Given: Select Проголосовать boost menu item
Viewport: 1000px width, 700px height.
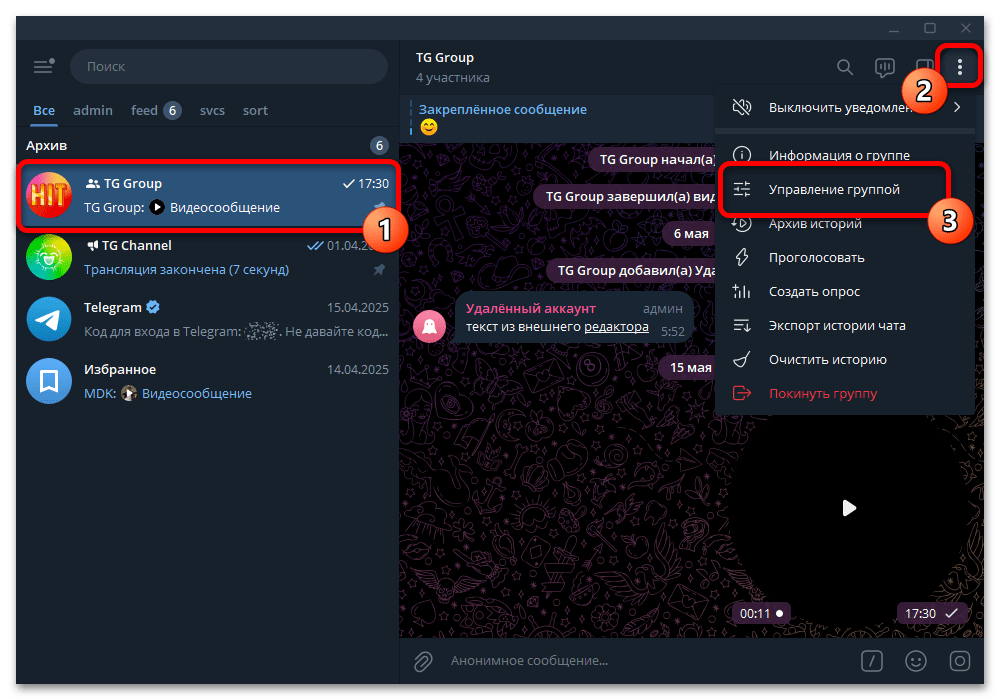Looking at the screenshot, I should point(844,258).
